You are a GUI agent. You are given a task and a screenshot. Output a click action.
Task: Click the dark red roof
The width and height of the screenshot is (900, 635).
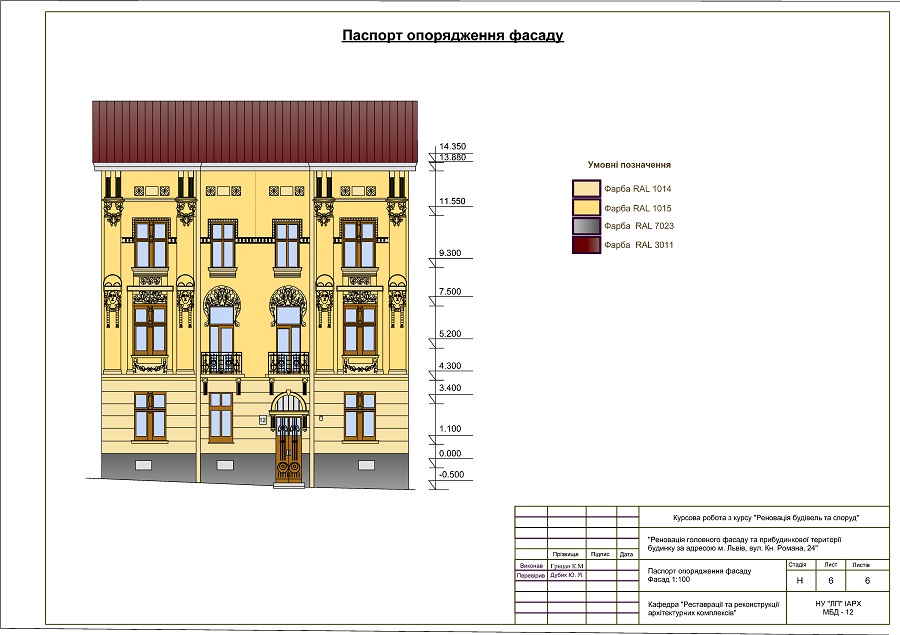coord(255,133)
